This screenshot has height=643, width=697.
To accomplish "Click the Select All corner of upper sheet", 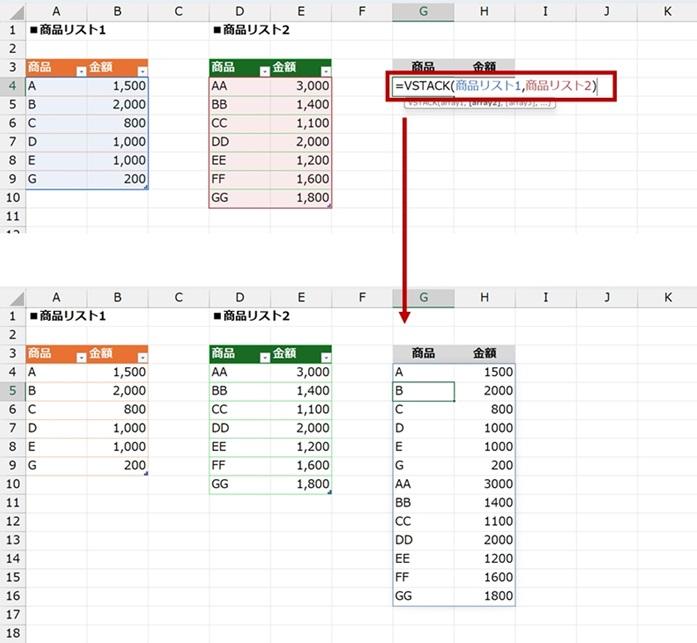I will [x=12, y=10].
